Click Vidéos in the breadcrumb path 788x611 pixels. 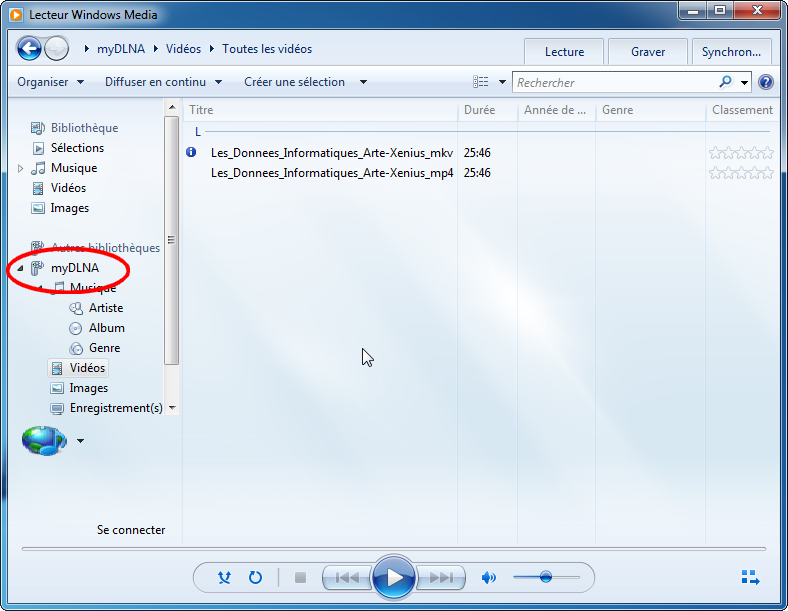(x=183, y=49)
